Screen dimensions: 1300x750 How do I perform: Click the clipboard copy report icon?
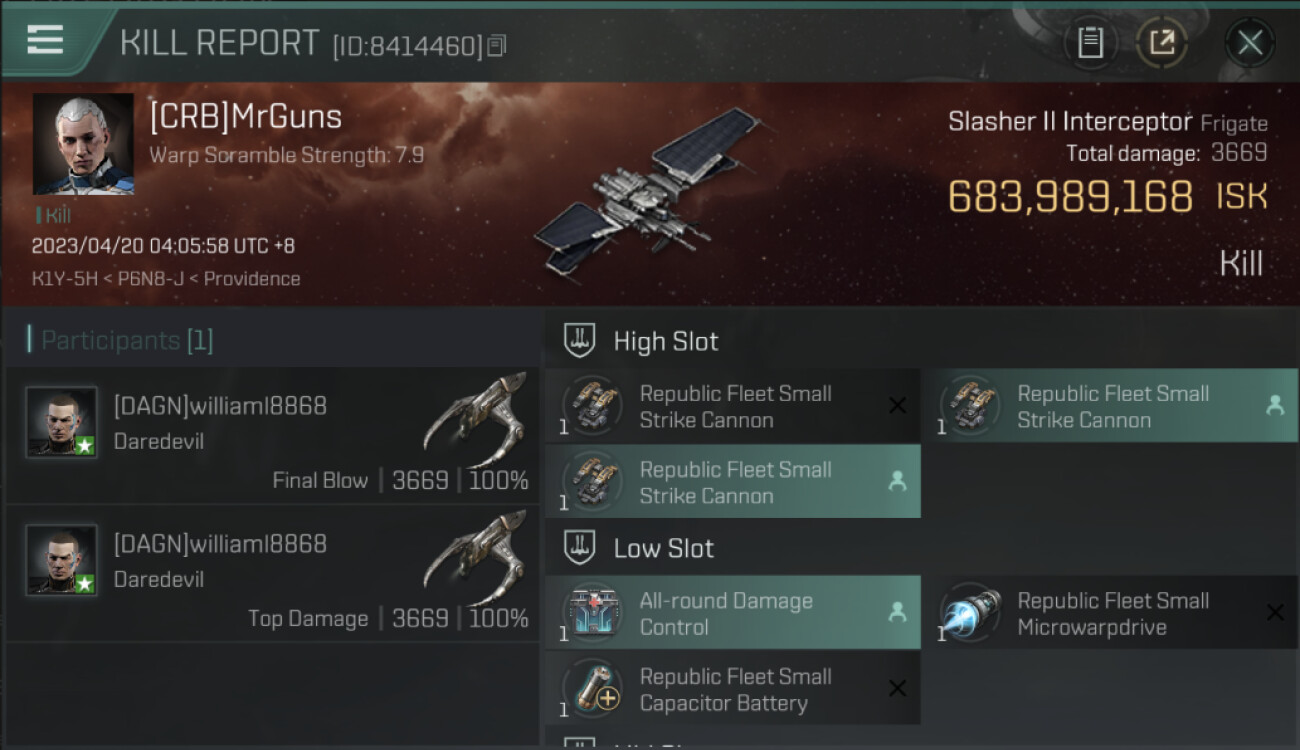point(1090,42)
